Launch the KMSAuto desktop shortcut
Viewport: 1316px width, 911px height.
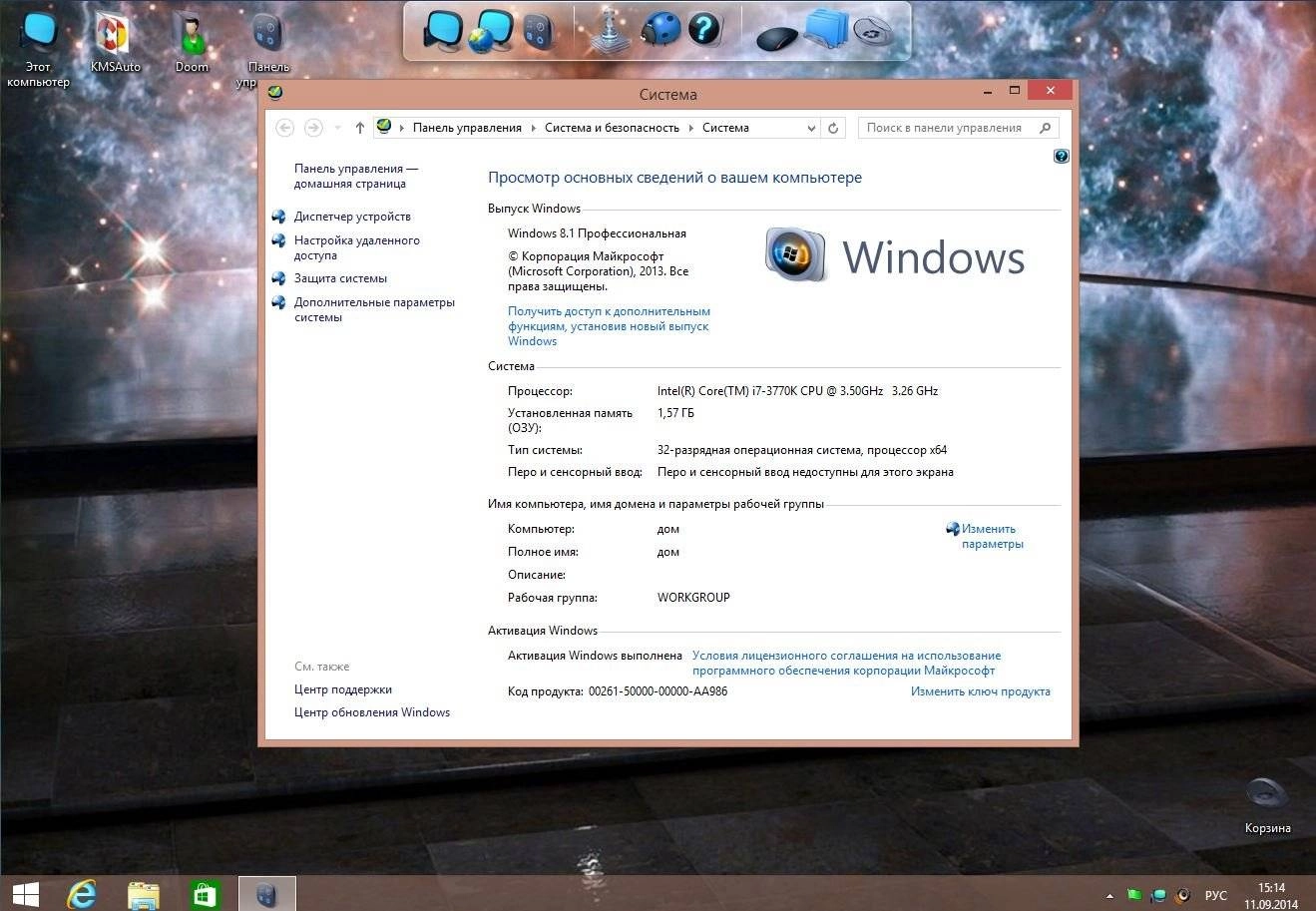click(x=116, y=44)
